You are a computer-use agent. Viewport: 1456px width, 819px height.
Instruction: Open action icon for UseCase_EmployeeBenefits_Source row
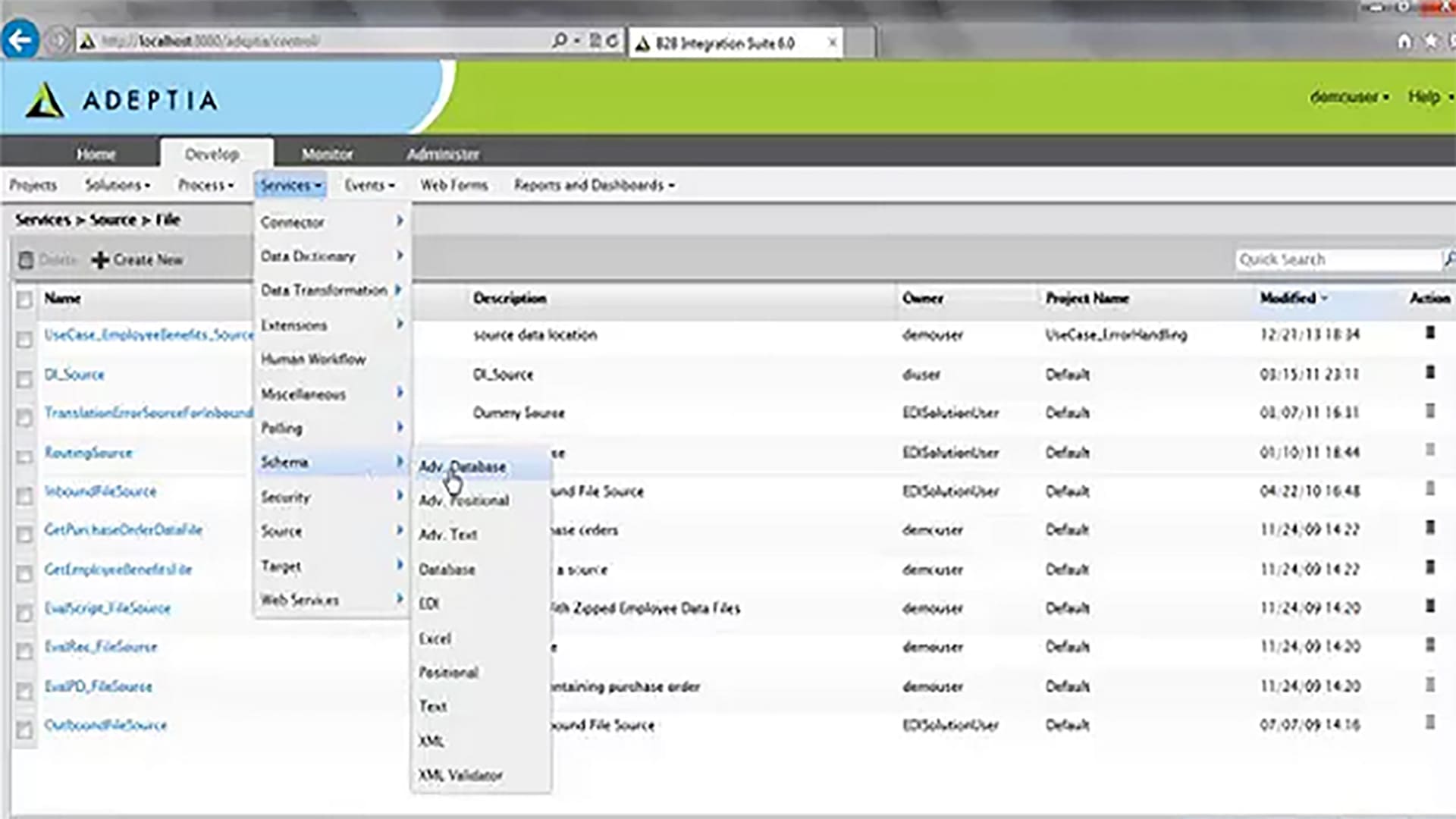[x=1430, y=333]
